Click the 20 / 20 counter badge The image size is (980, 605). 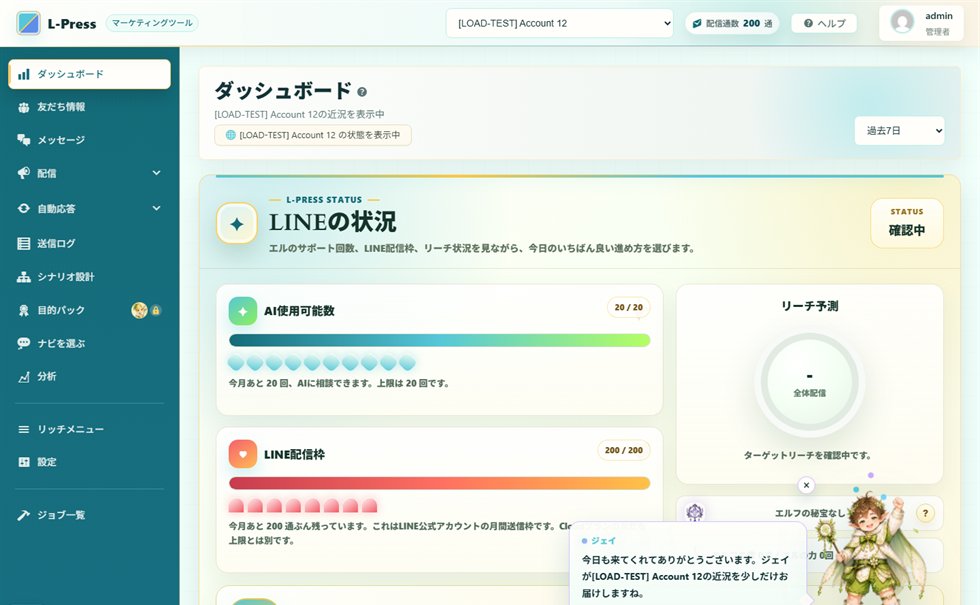(628, 308)
